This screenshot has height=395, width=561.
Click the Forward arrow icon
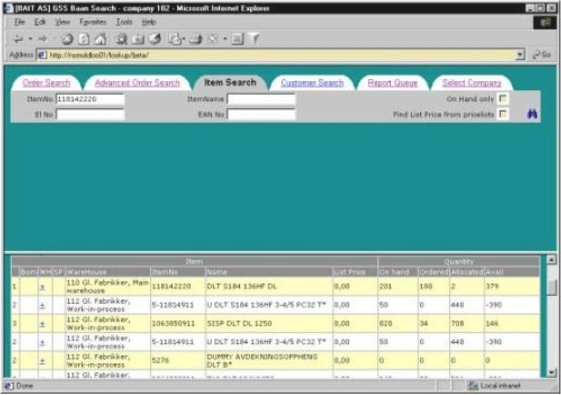coord(43,39)
